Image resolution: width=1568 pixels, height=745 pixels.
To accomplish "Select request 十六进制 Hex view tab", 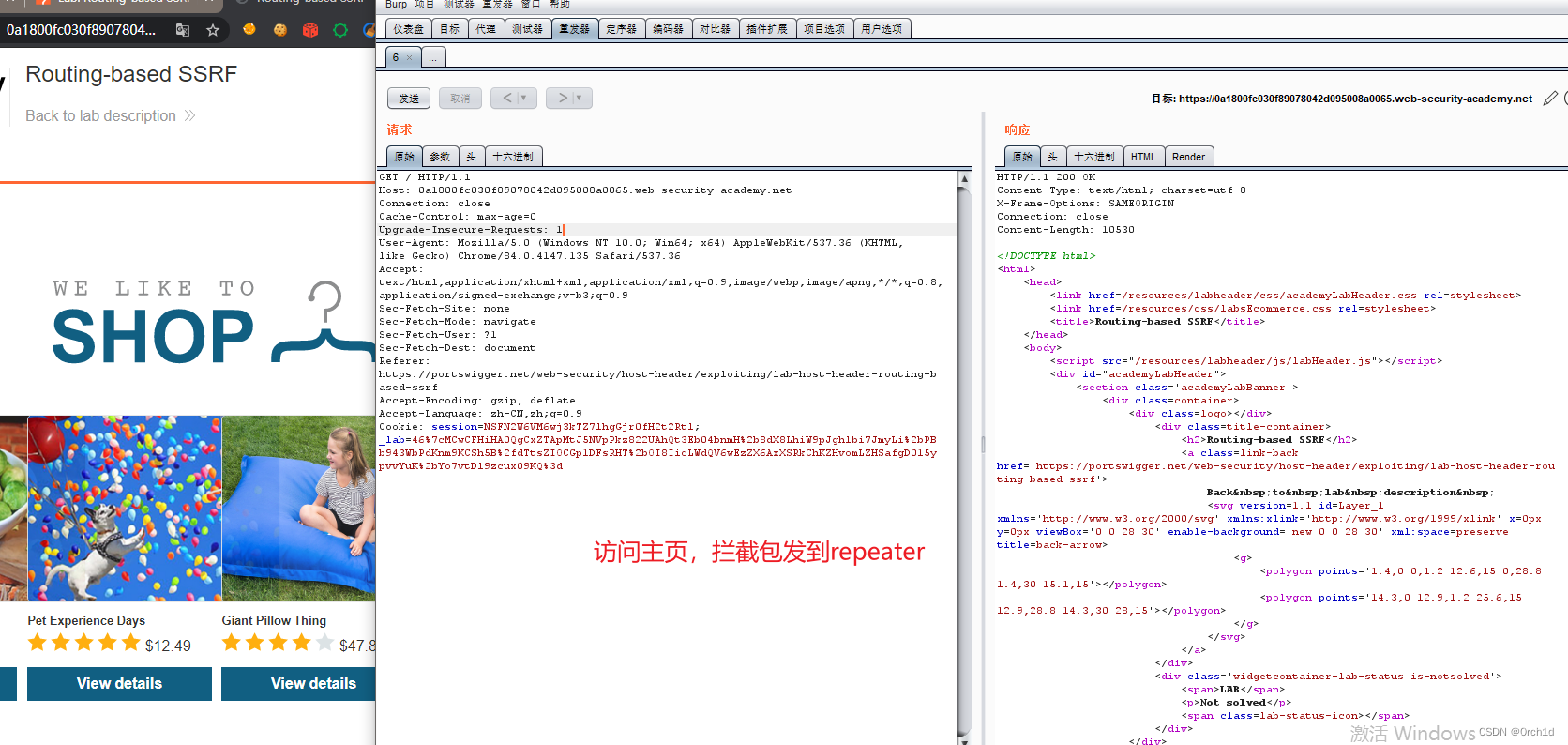I will [x=513, y=157].
